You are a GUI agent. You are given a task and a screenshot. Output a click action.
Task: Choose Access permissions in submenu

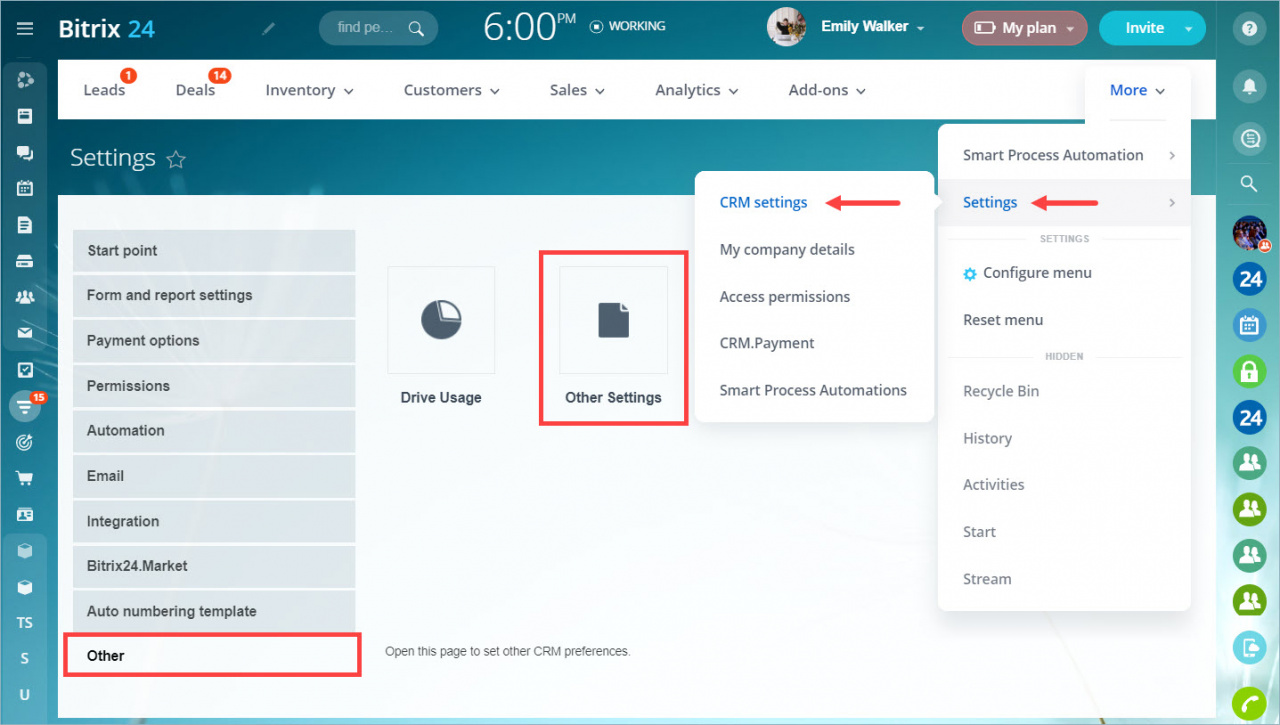(784, 296)
